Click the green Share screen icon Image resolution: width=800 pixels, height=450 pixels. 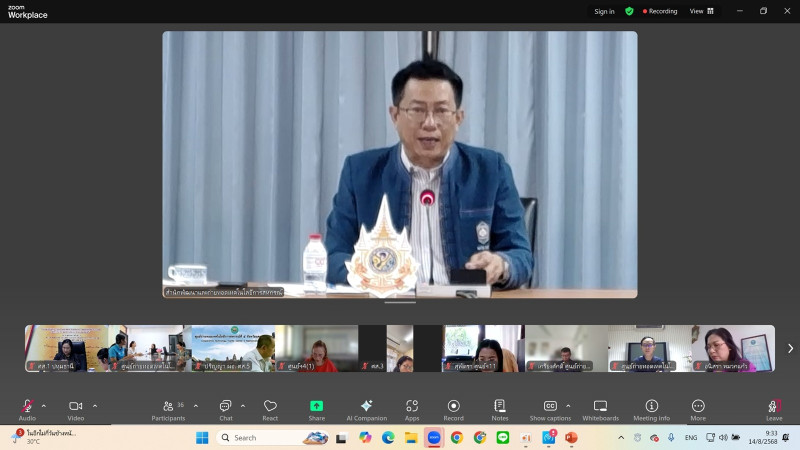pos(317,407)
